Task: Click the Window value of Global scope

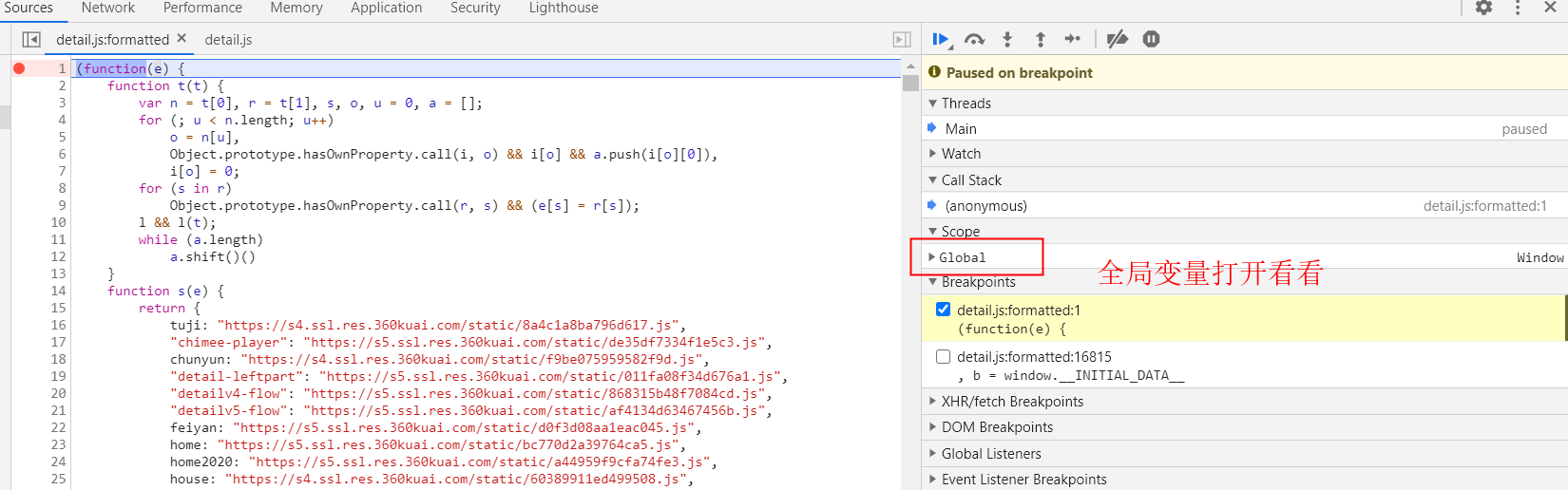Action: pos(1539,257)
